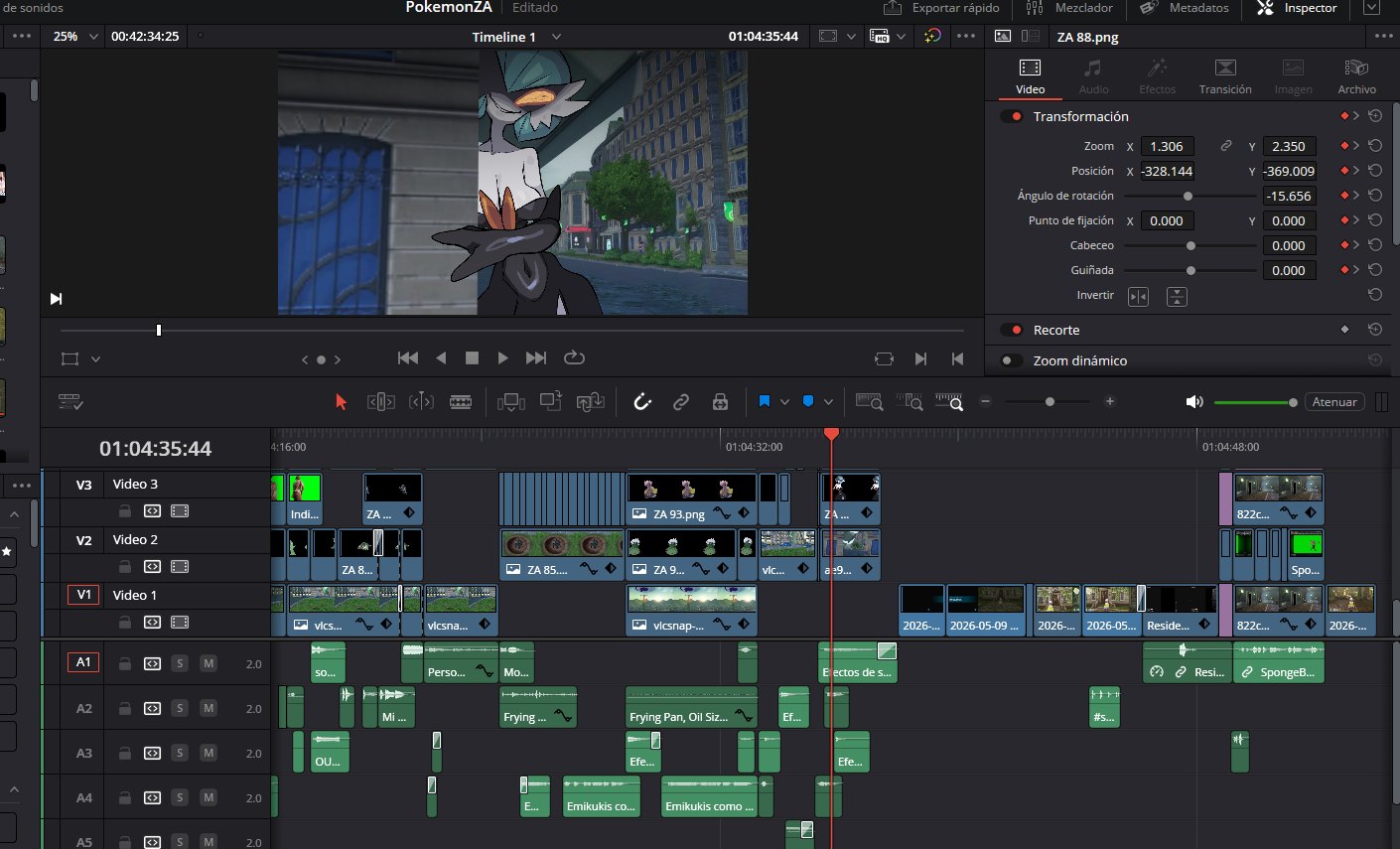The image size is (1400, 849).
Task: Click the custom zoom icon
Action: [x=949, y=401]
